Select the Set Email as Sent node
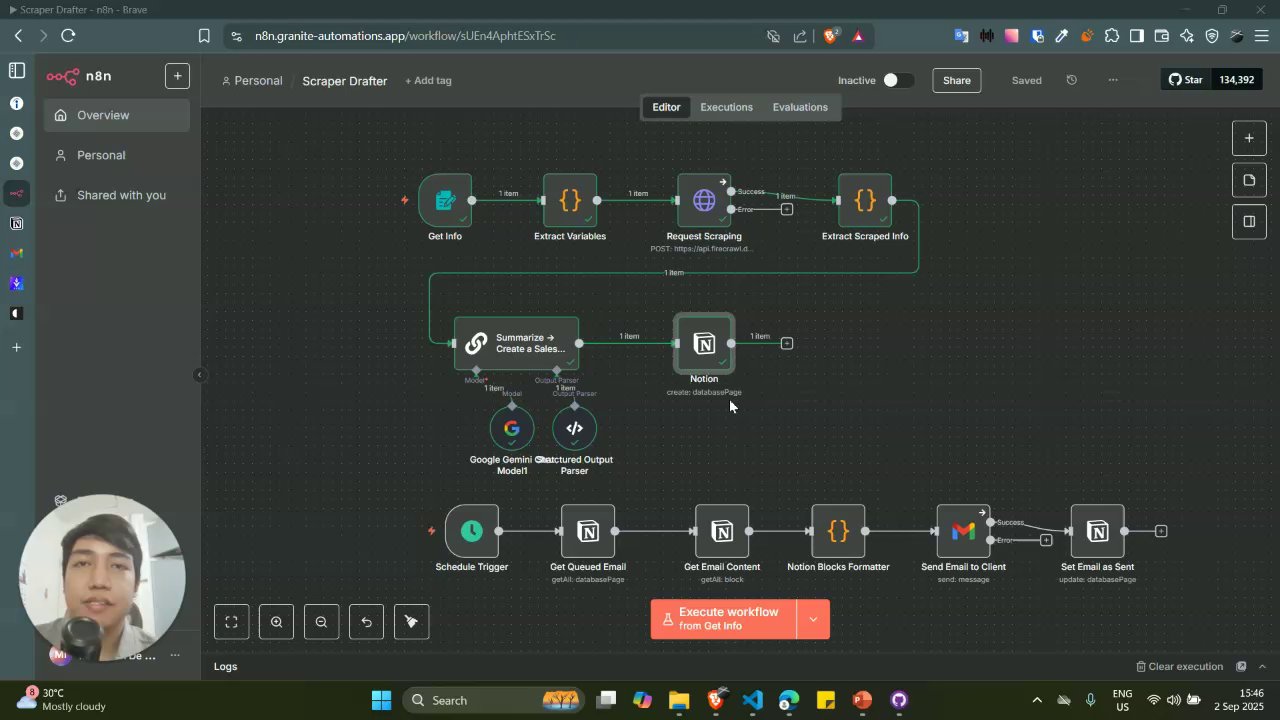This screenshot has width=1280, height=720. [x=1097, y=531]
